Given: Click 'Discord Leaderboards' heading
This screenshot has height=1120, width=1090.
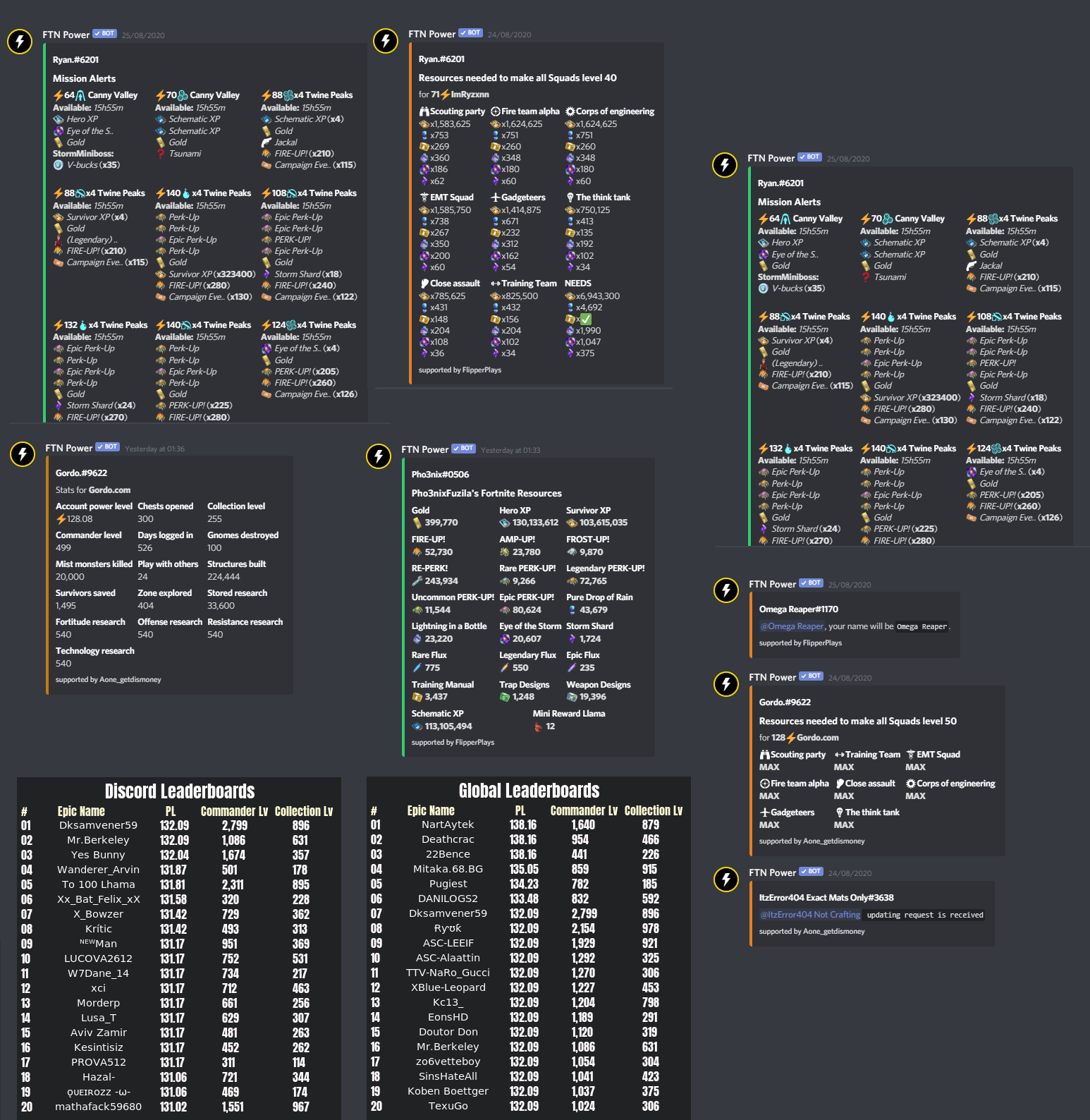Looking at the screenshot, I should pyautogui.click(x=180, y=791).
